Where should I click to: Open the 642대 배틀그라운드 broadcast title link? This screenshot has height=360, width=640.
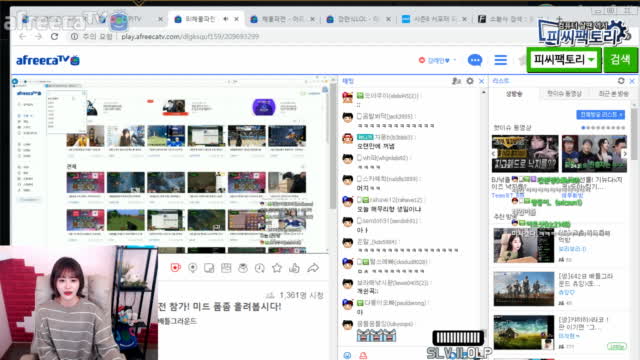(x=585, y=280)
